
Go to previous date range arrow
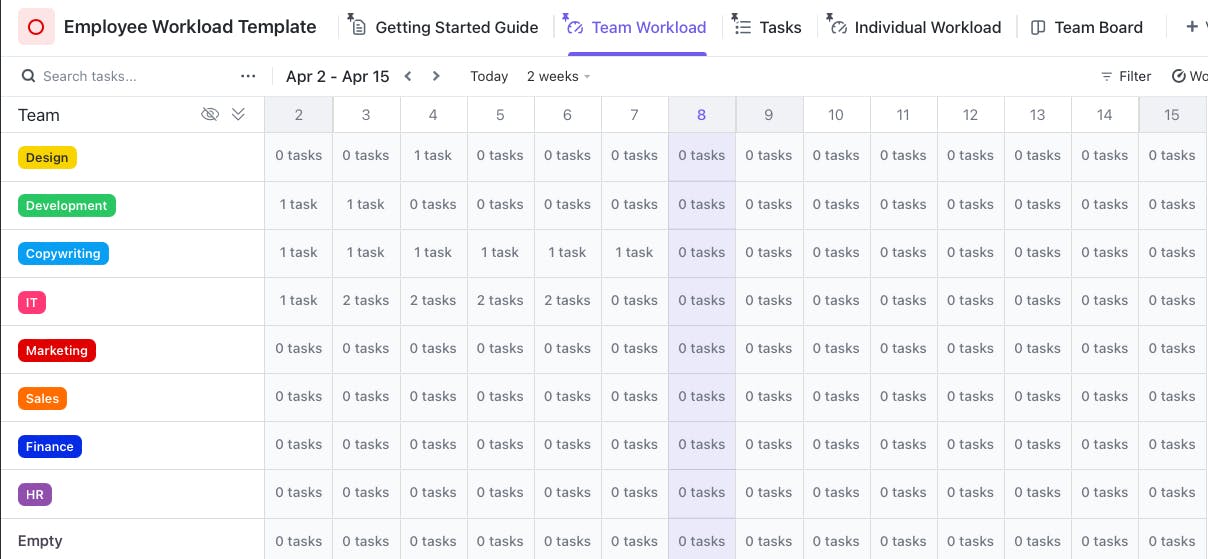408,76
